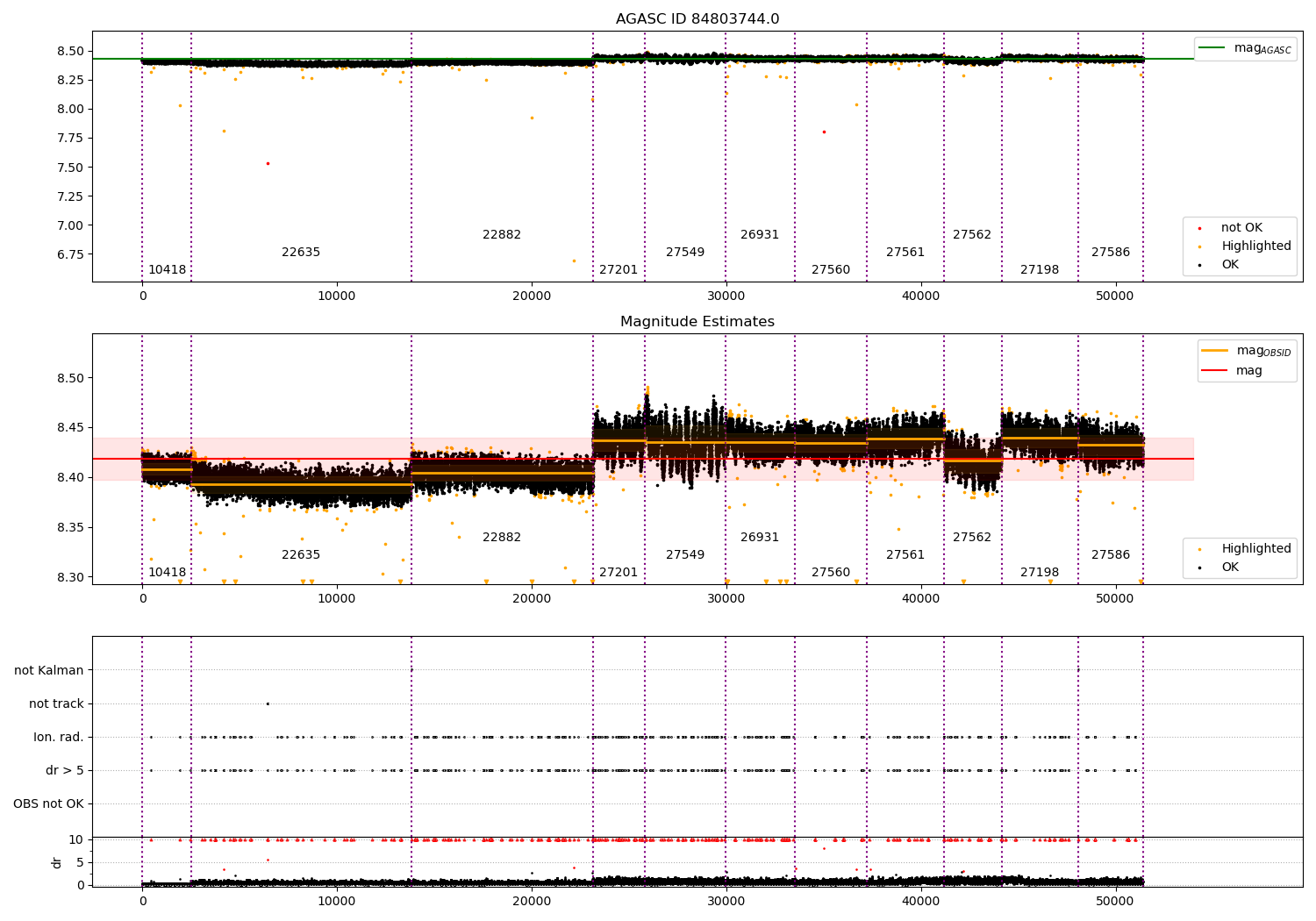Click obsid label 22882 in the top plot

click(502, 235)
